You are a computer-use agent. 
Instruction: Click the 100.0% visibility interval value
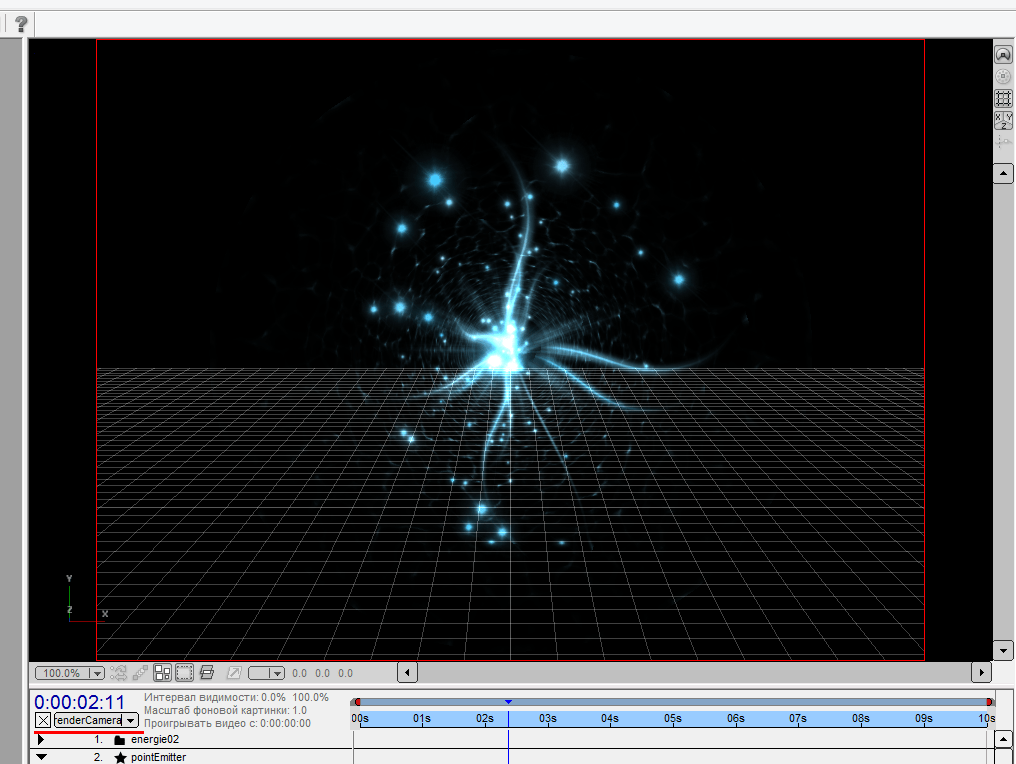[310, 697]
